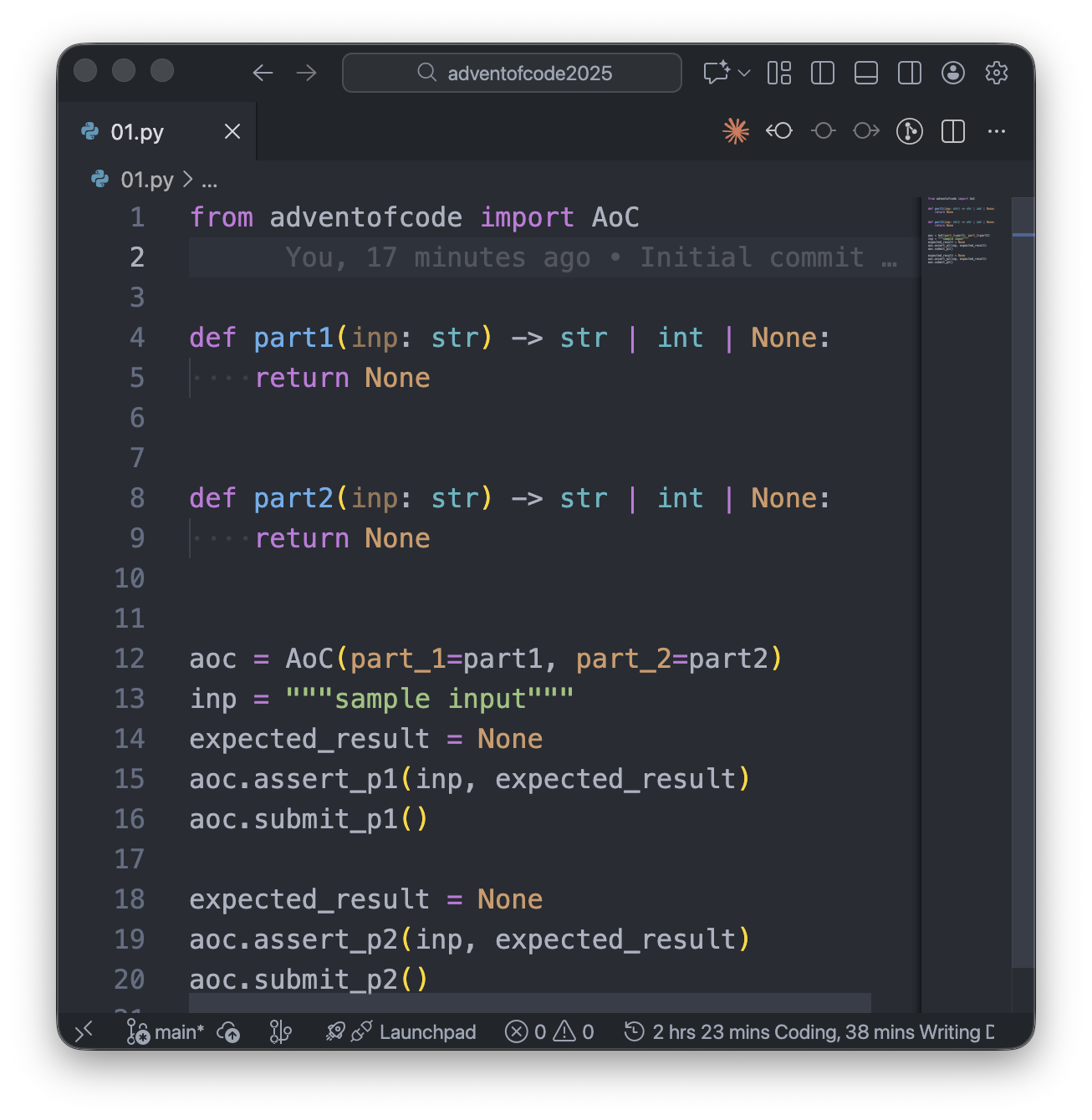This screenshot has height=1120, width=1092.
Task: Open changes with previous revision icon
Action: click(x=779, y=131)
